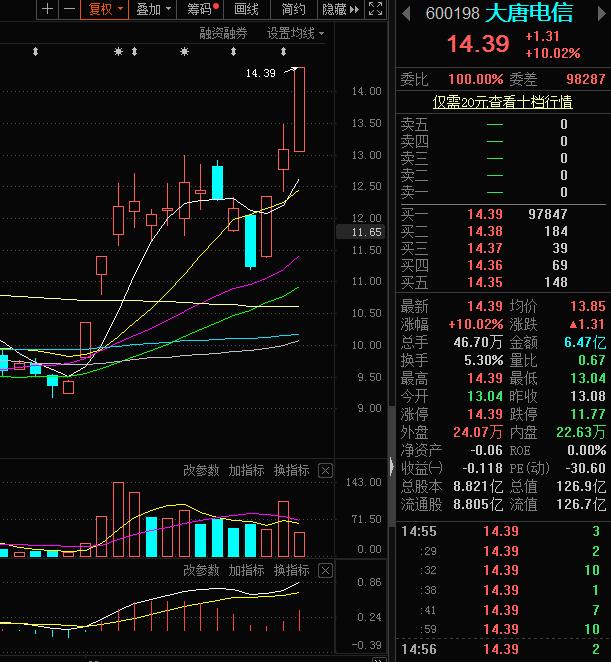
Task: Click 加指标 in the volume panel
Action: [x=246, y=470]
